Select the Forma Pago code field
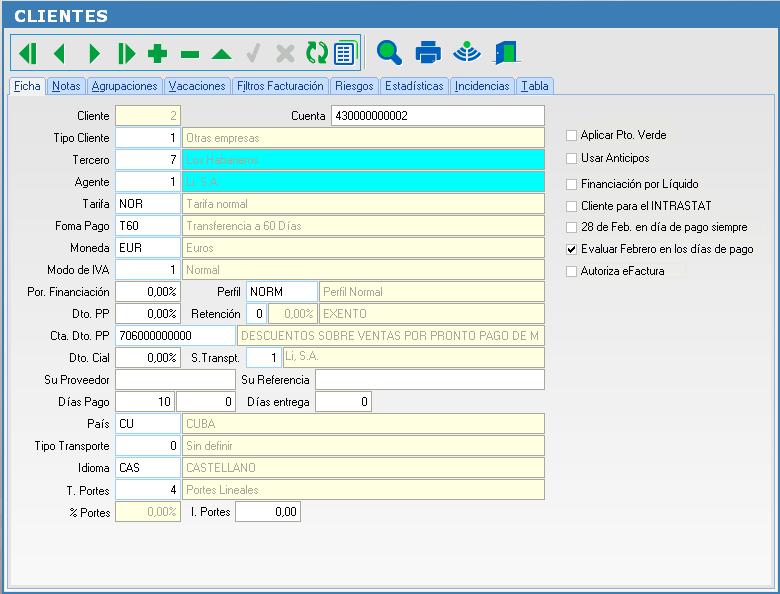780x594 pixels. point(147,226)
